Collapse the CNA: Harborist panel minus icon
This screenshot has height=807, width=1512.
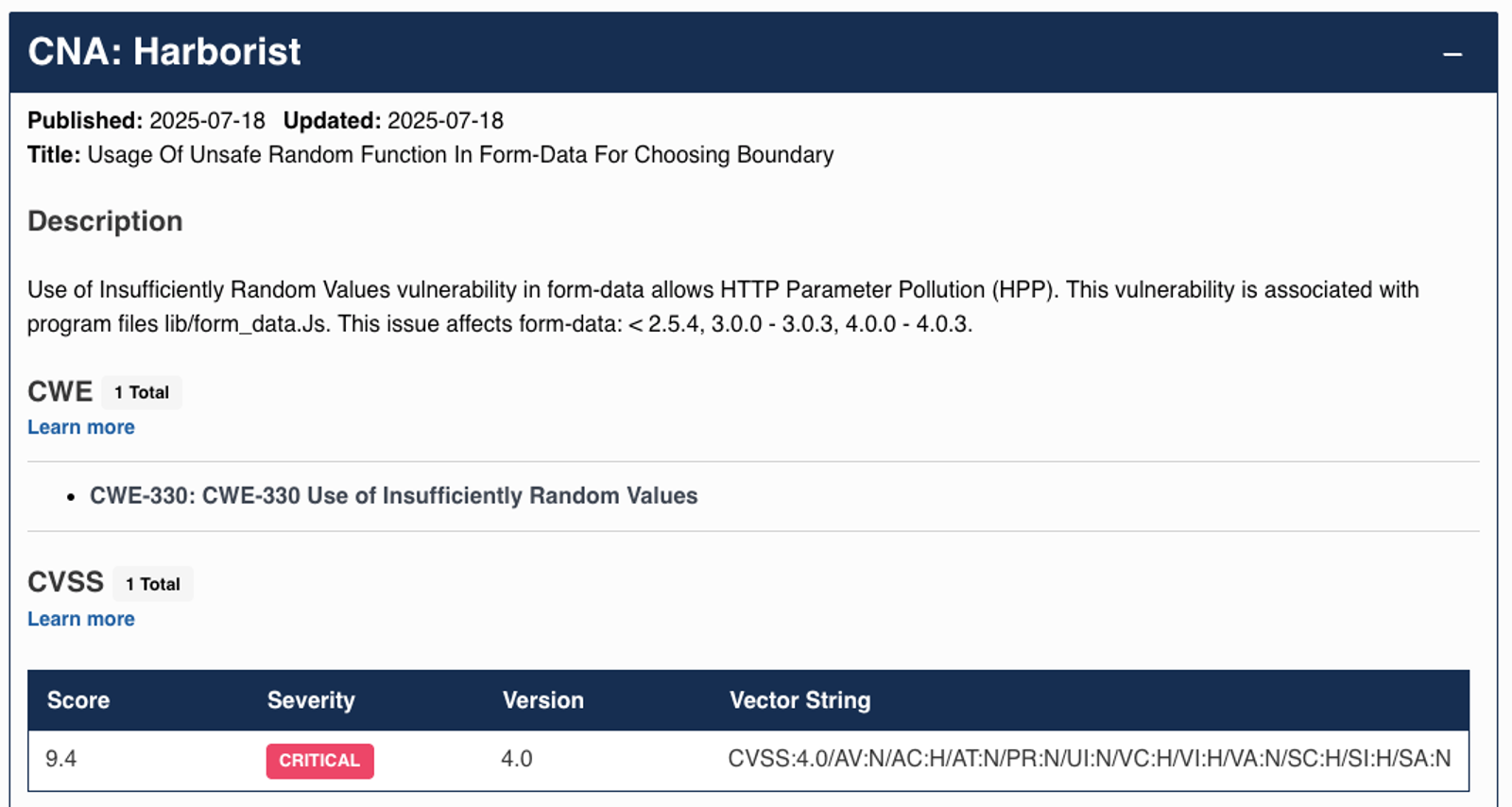tap(1452, 54)
